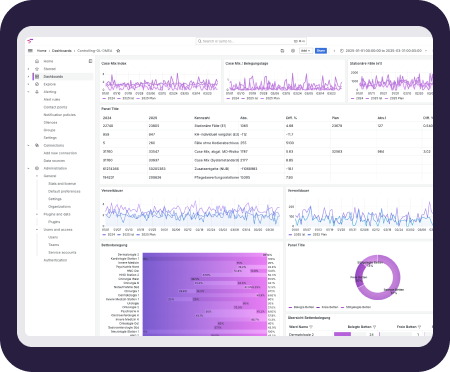Click the Home house icon in sidebar
This screenshot has height=372, width=450.
(x=37, y=61)
